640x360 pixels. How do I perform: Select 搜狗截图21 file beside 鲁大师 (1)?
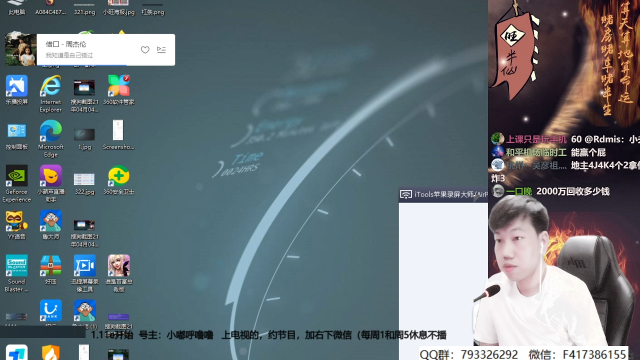click(118, 321)
